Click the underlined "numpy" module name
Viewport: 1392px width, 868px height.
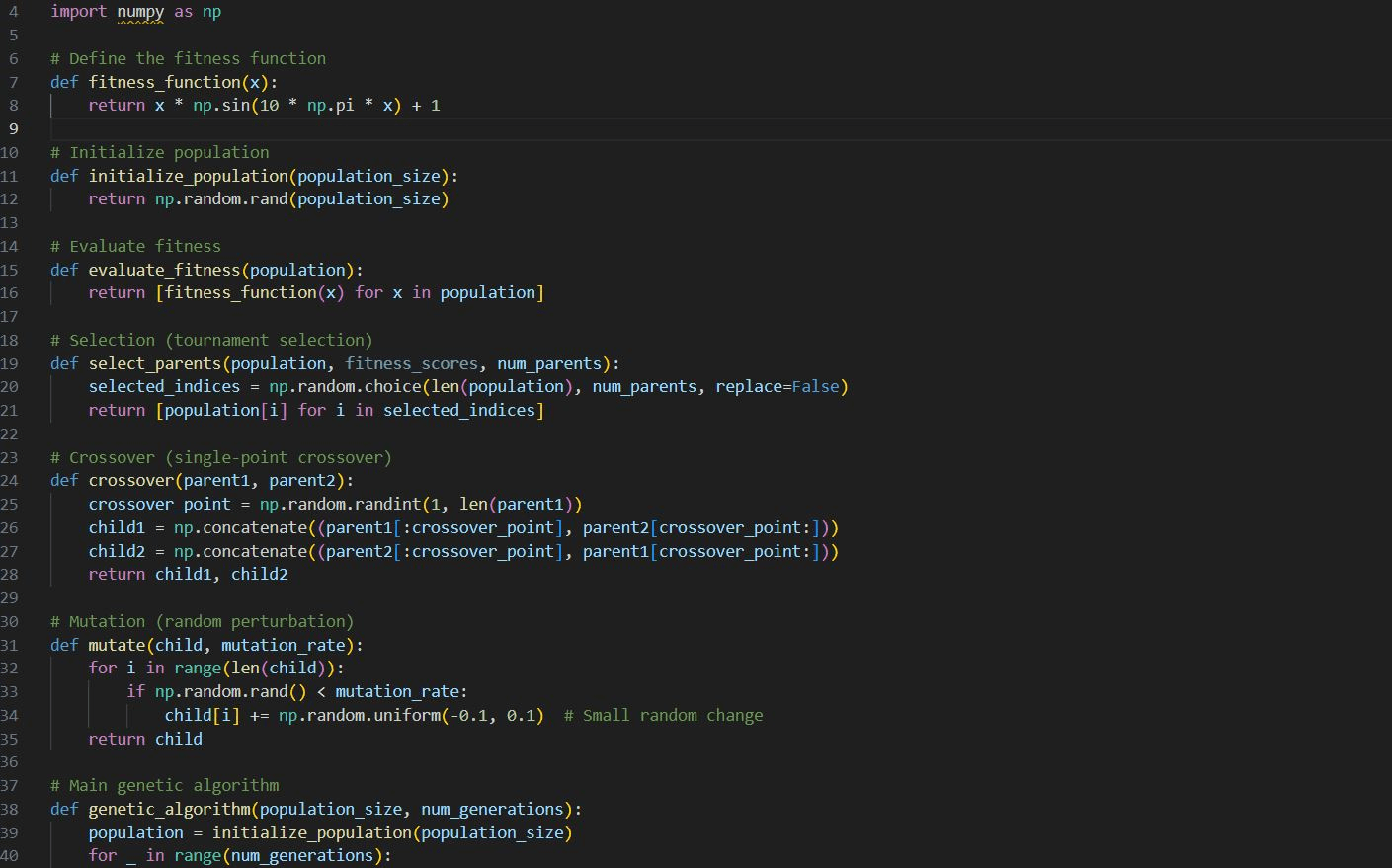point(140,12)
